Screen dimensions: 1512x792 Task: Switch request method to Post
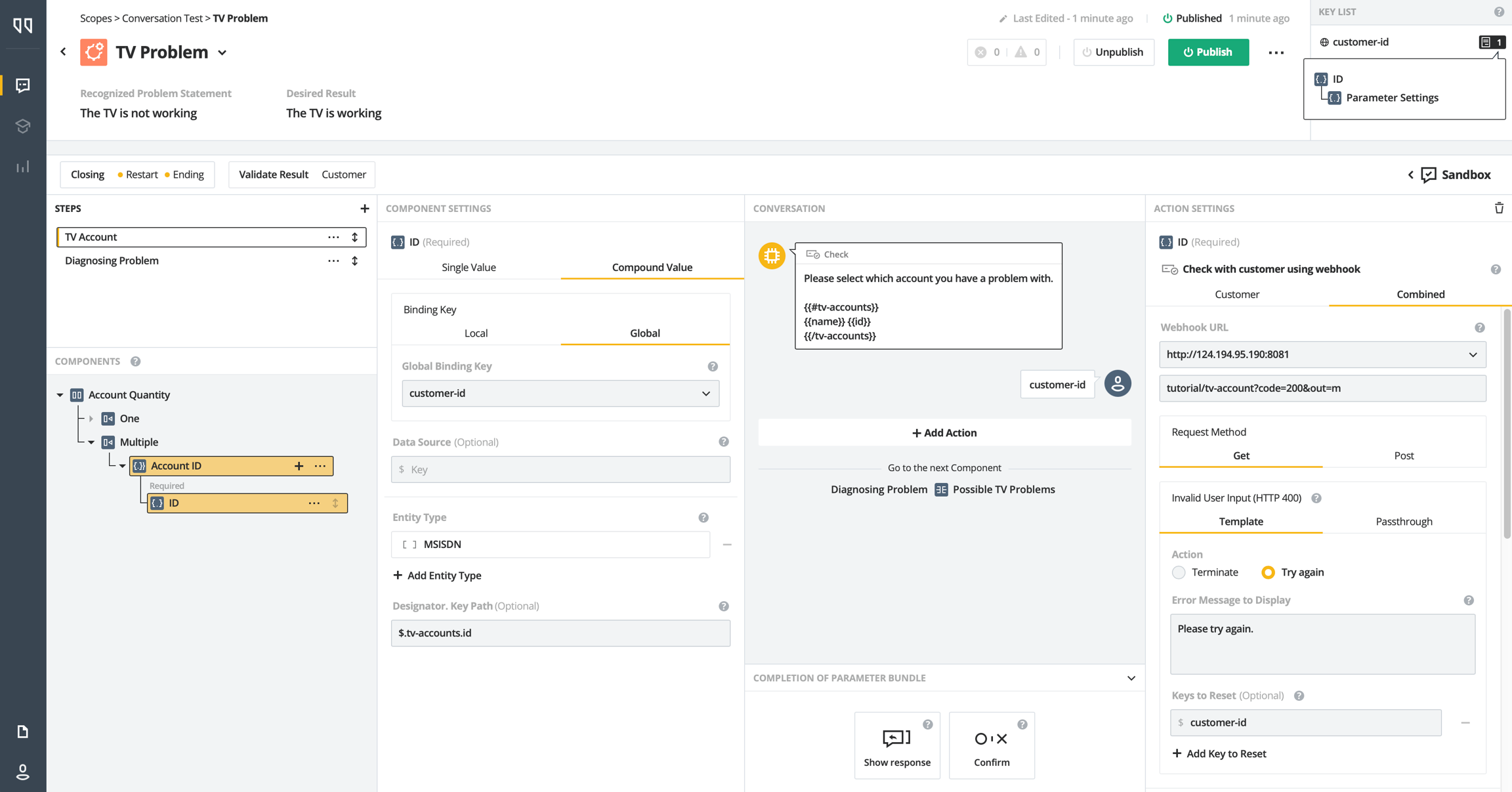coord(1404,455)
